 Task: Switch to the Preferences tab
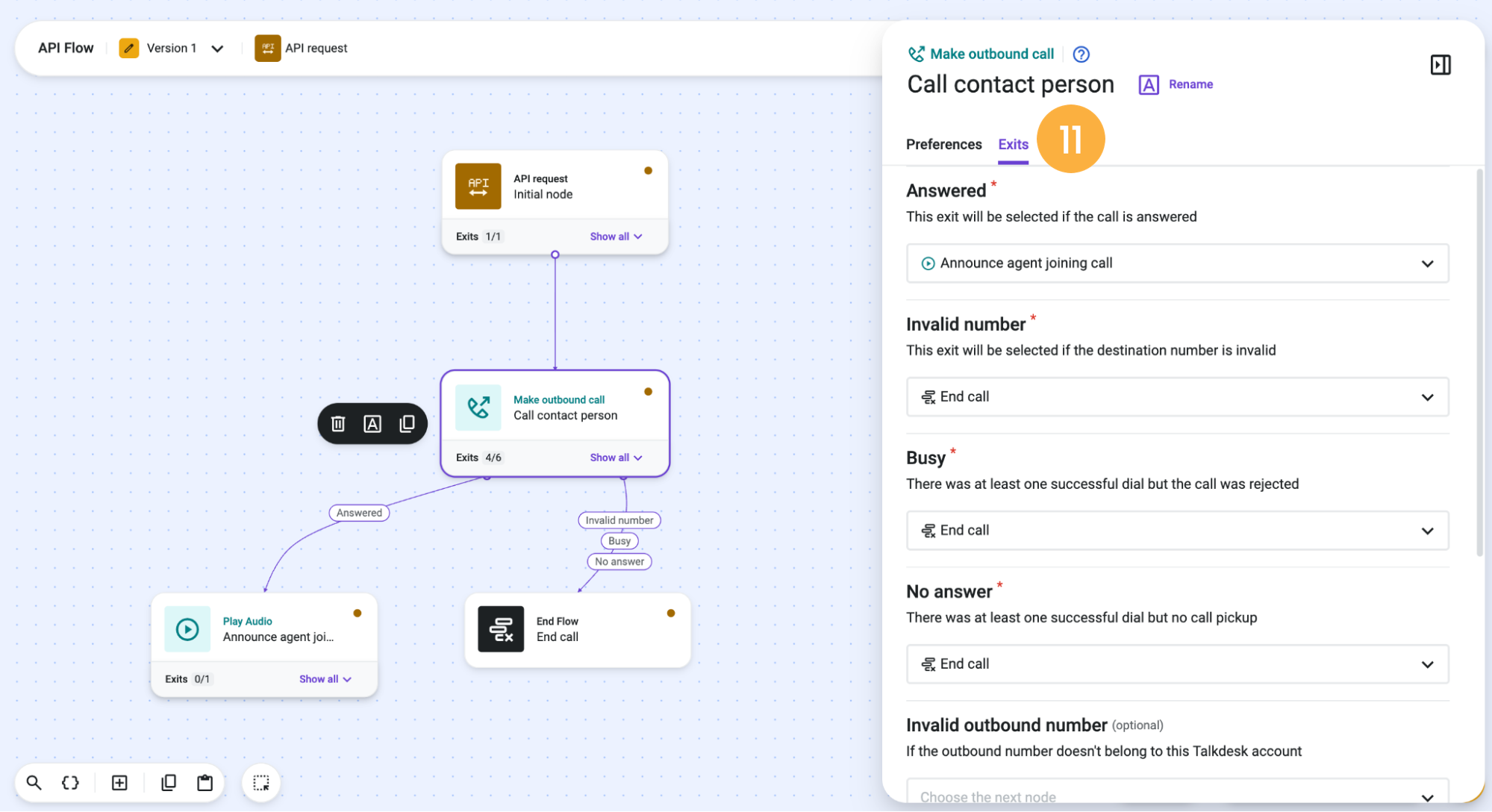point(943,144)
